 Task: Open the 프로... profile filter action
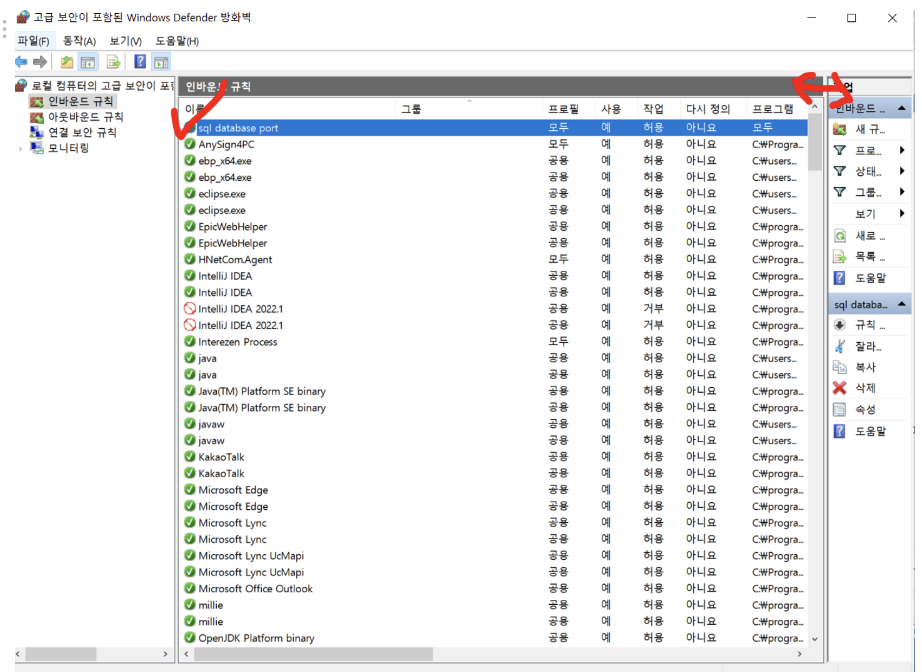[x=868, y=151]
